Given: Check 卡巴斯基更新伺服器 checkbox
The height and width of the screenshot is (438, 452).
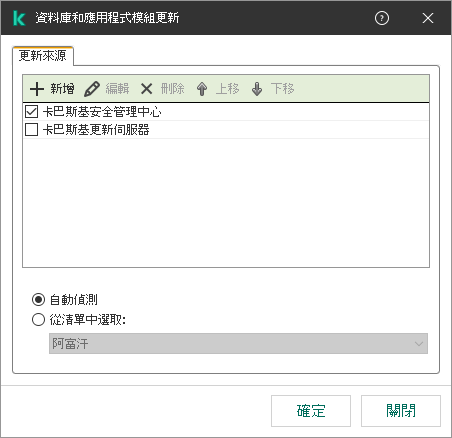Looking at the screenshot, I should coord(31,129).
